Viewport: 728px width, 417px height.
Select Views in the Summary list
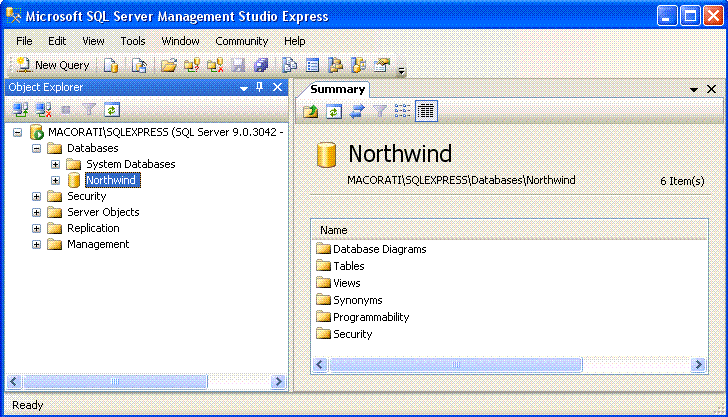point(346,283)
